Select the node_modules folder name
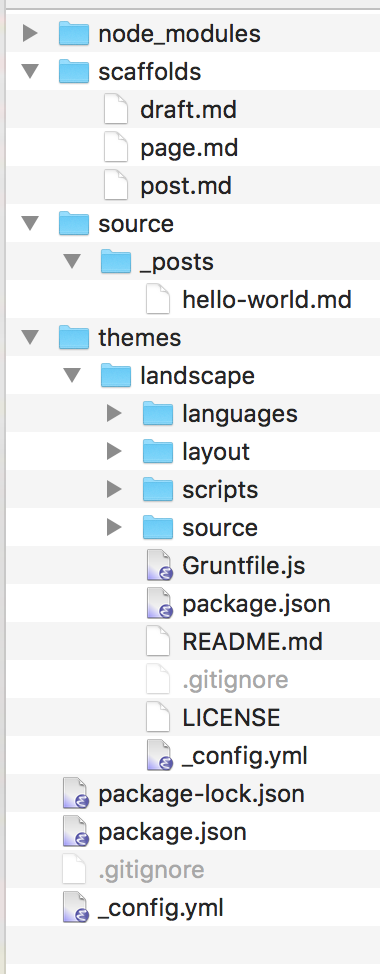Viewport: 380px width, 974px height. (x=179, y=34)
